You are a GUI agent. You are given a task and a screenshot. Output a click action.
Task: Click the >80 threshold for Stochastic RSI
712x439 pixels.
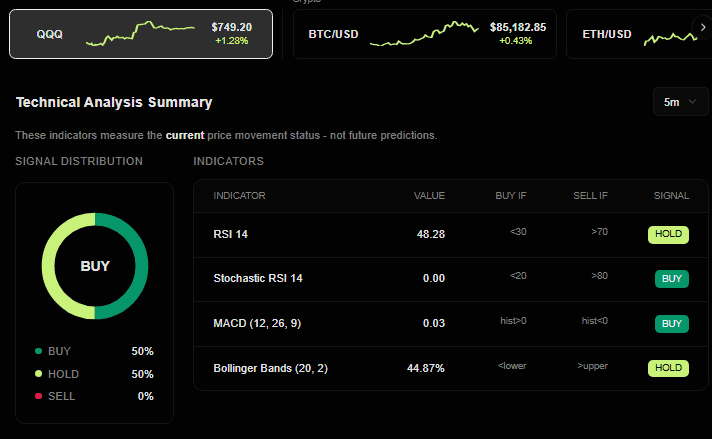pyautogui.click(x=599, y=276)
